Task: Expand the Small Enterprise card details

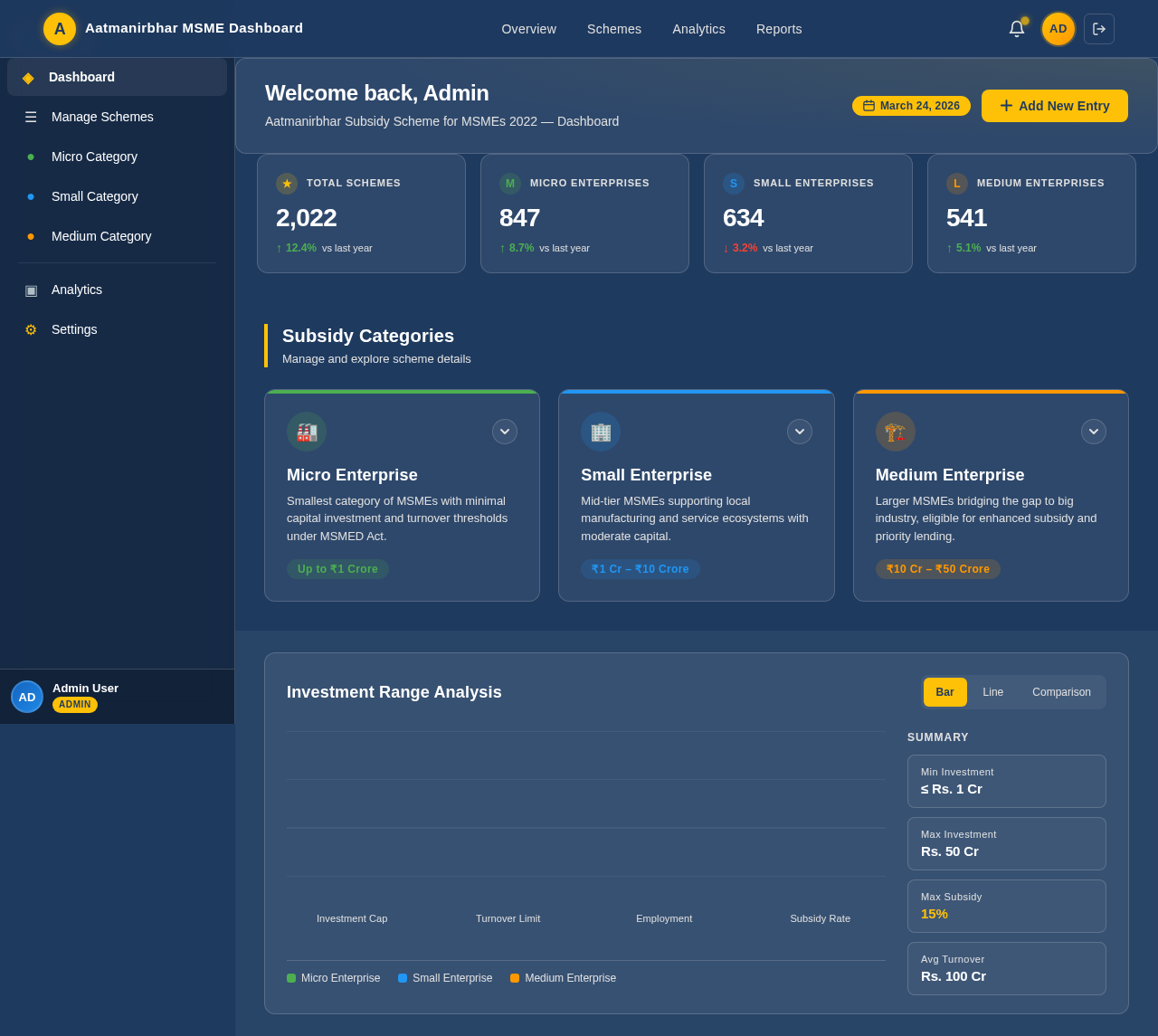Action: [x=799, y=432]
